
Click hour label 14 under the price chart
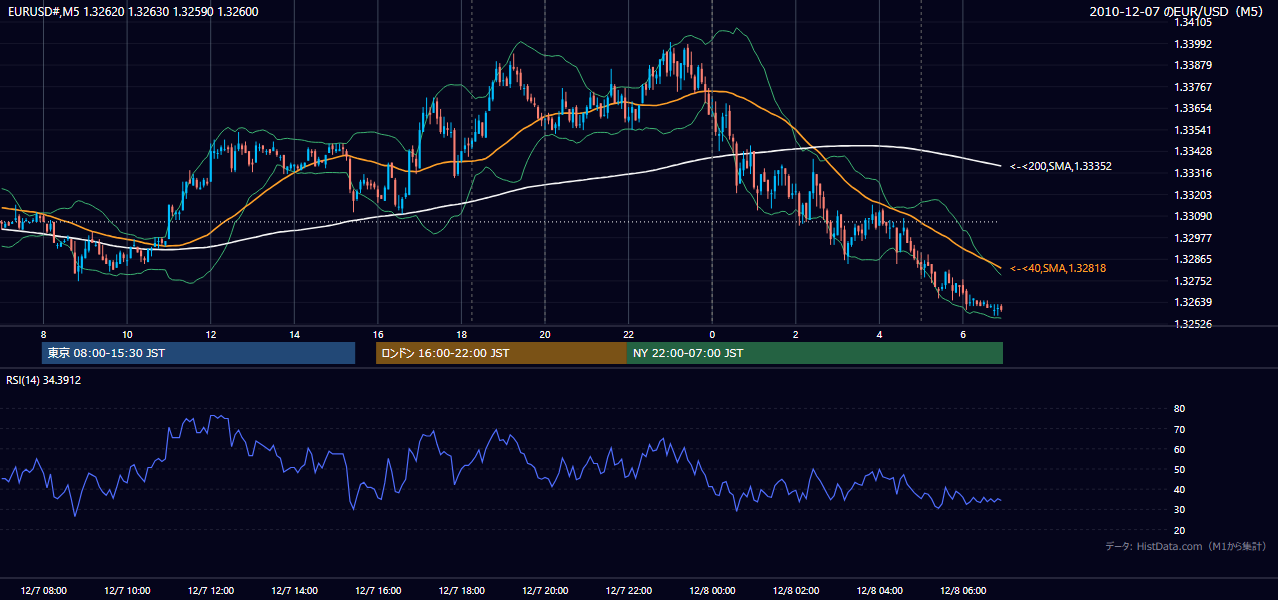click(x=294, y=334)
